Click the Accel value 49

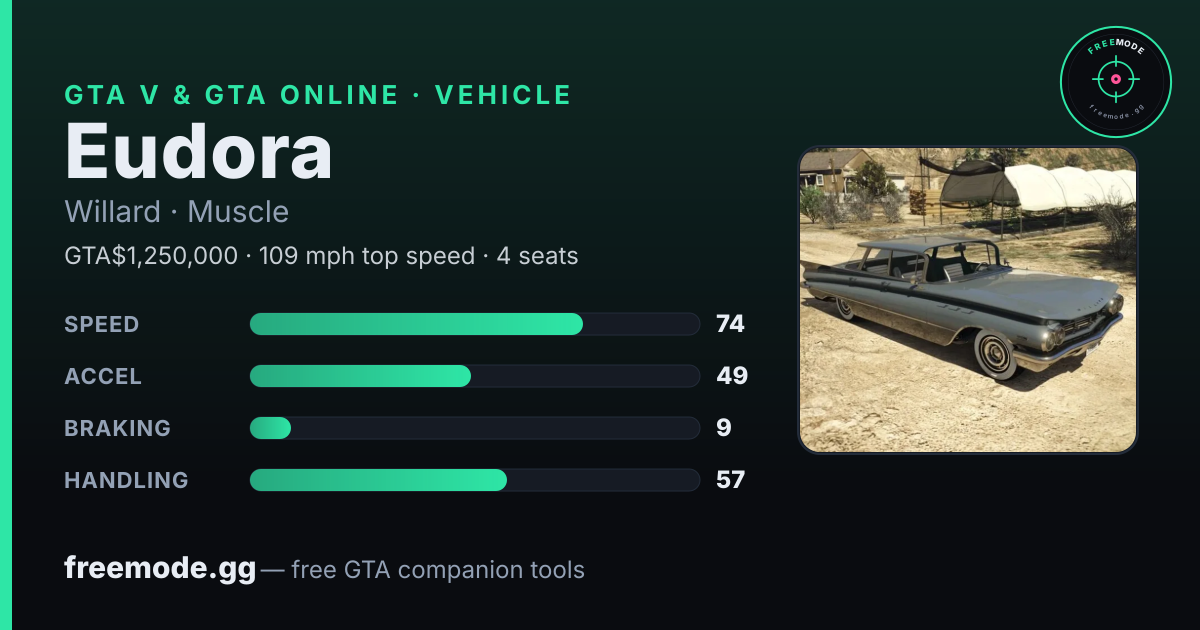tap(732, 376)
